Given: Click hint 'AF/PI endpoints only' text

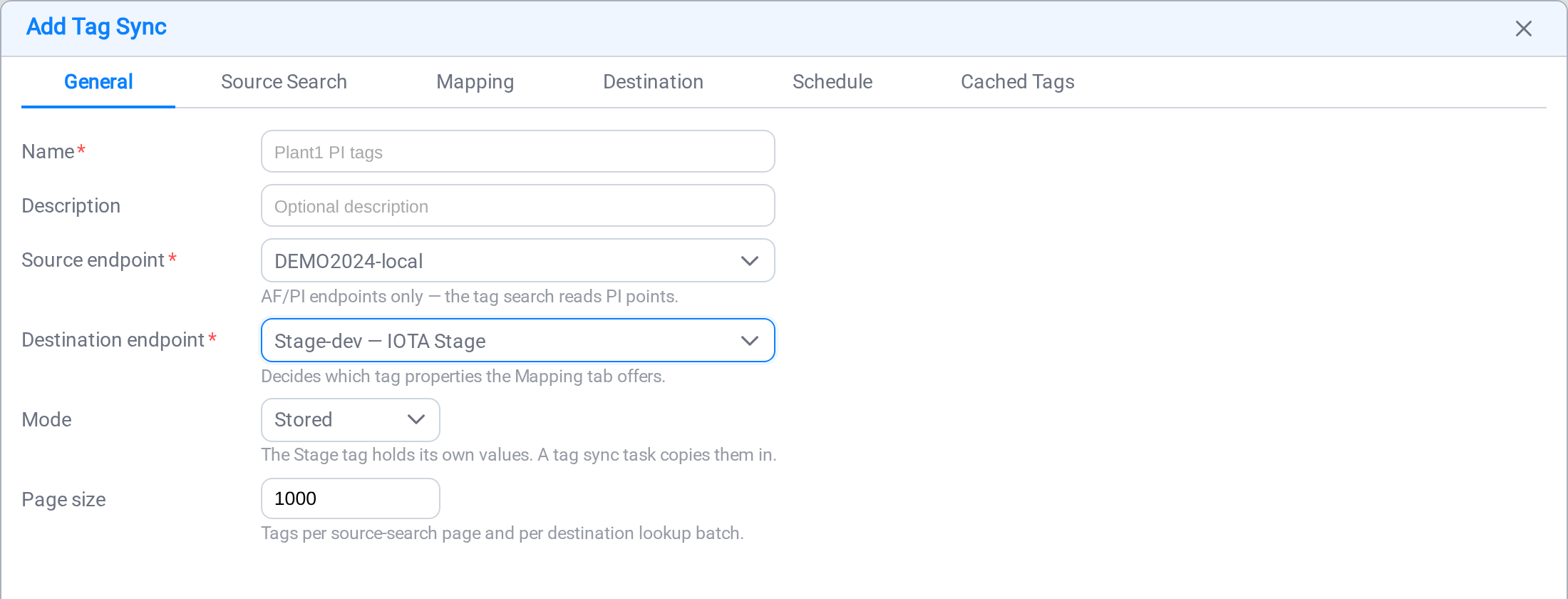Looking at the screenshot, I should (470, 297).
